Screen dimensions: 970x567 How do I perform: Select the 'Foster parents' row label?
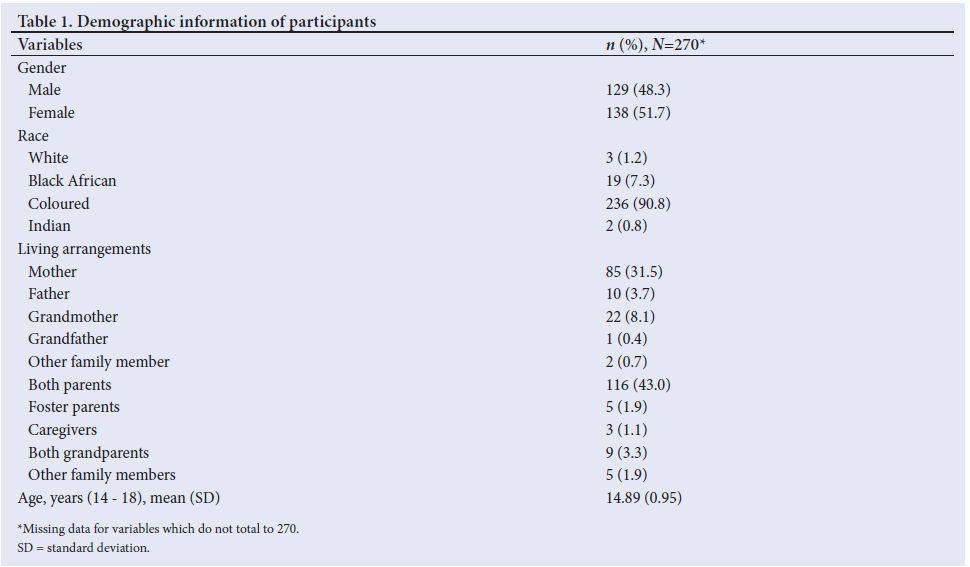[74, 407]
